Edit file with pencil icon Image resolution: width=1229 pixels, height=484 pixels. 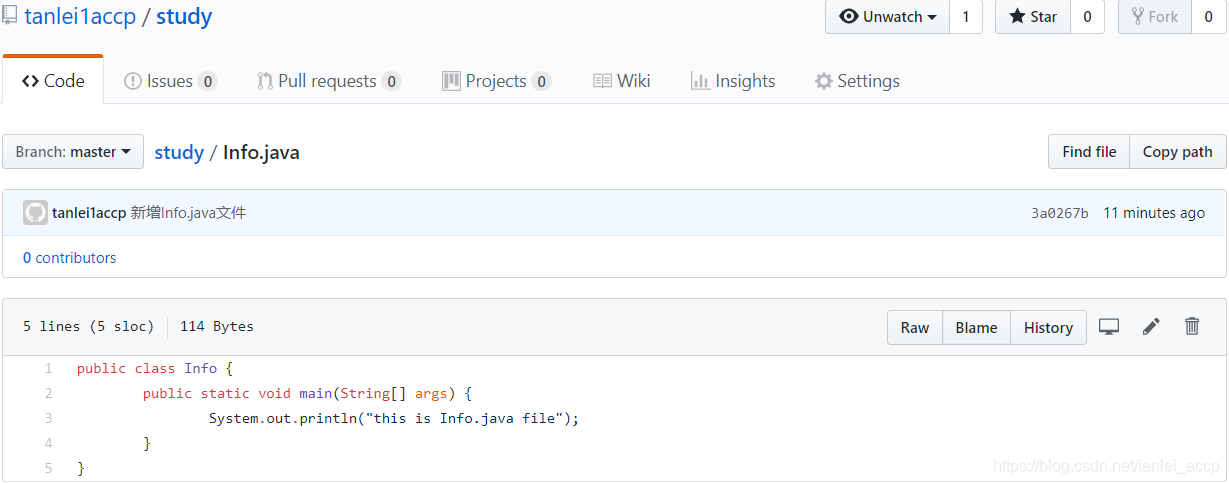click(x=1151, y=326)
